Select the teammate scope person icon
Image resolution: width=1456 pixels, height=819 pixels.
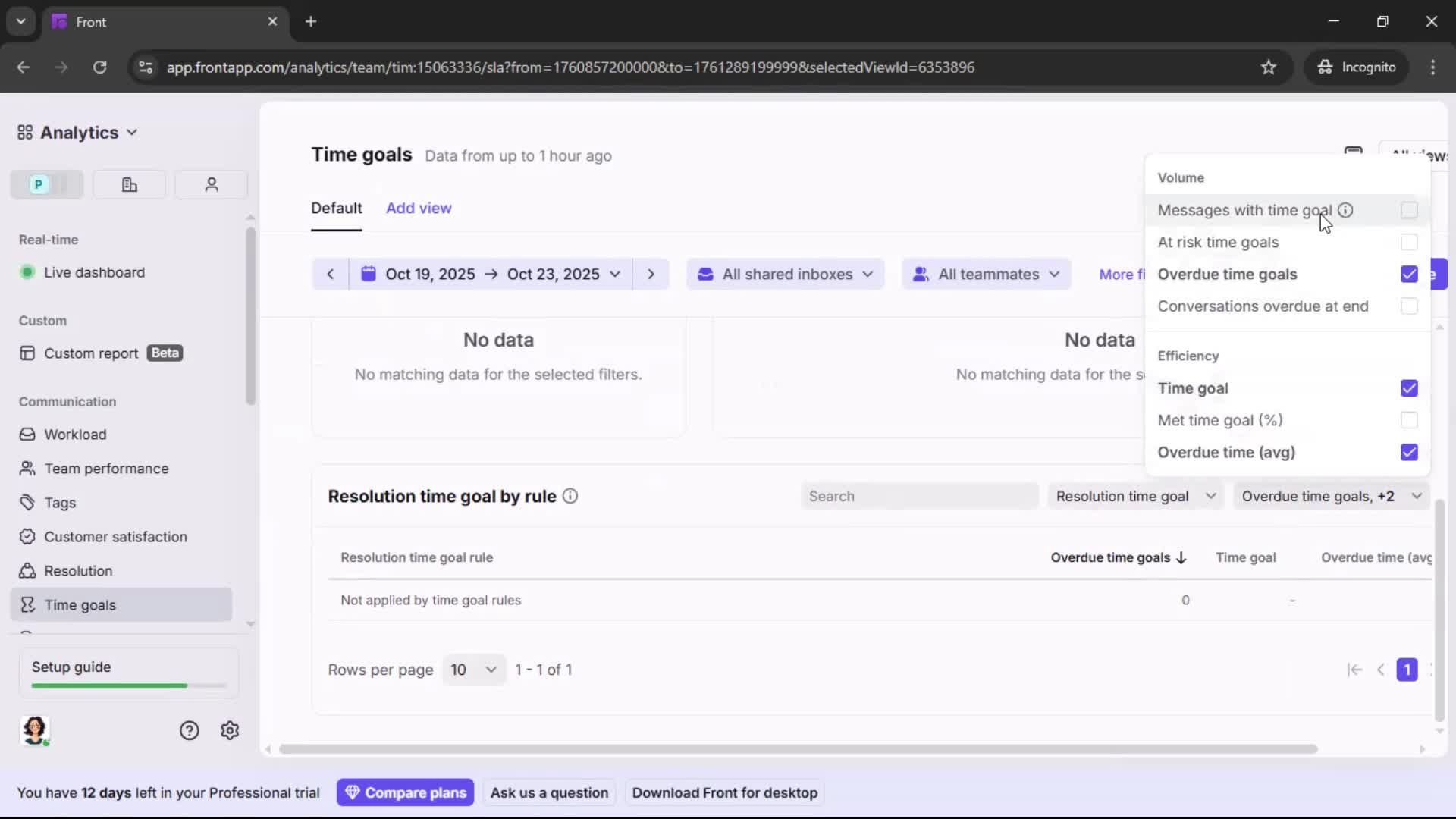click(x=211, y=184)
